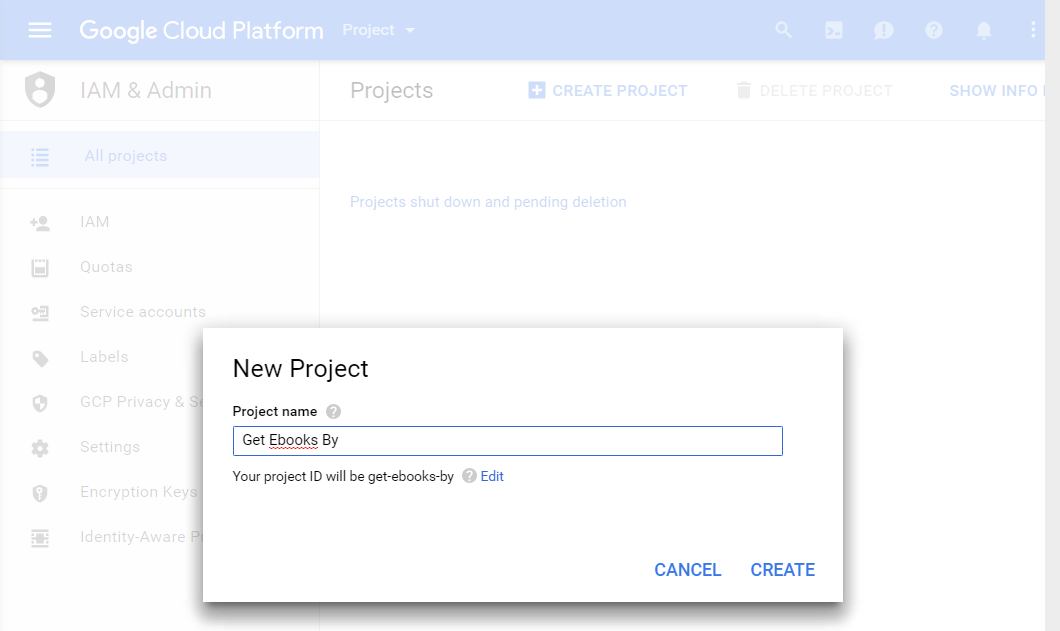This screenshot has height=631, width=1060.
Task: Click the Settings gear icon in sidebar
Action: pyautogui.click(x=40, y=447)
